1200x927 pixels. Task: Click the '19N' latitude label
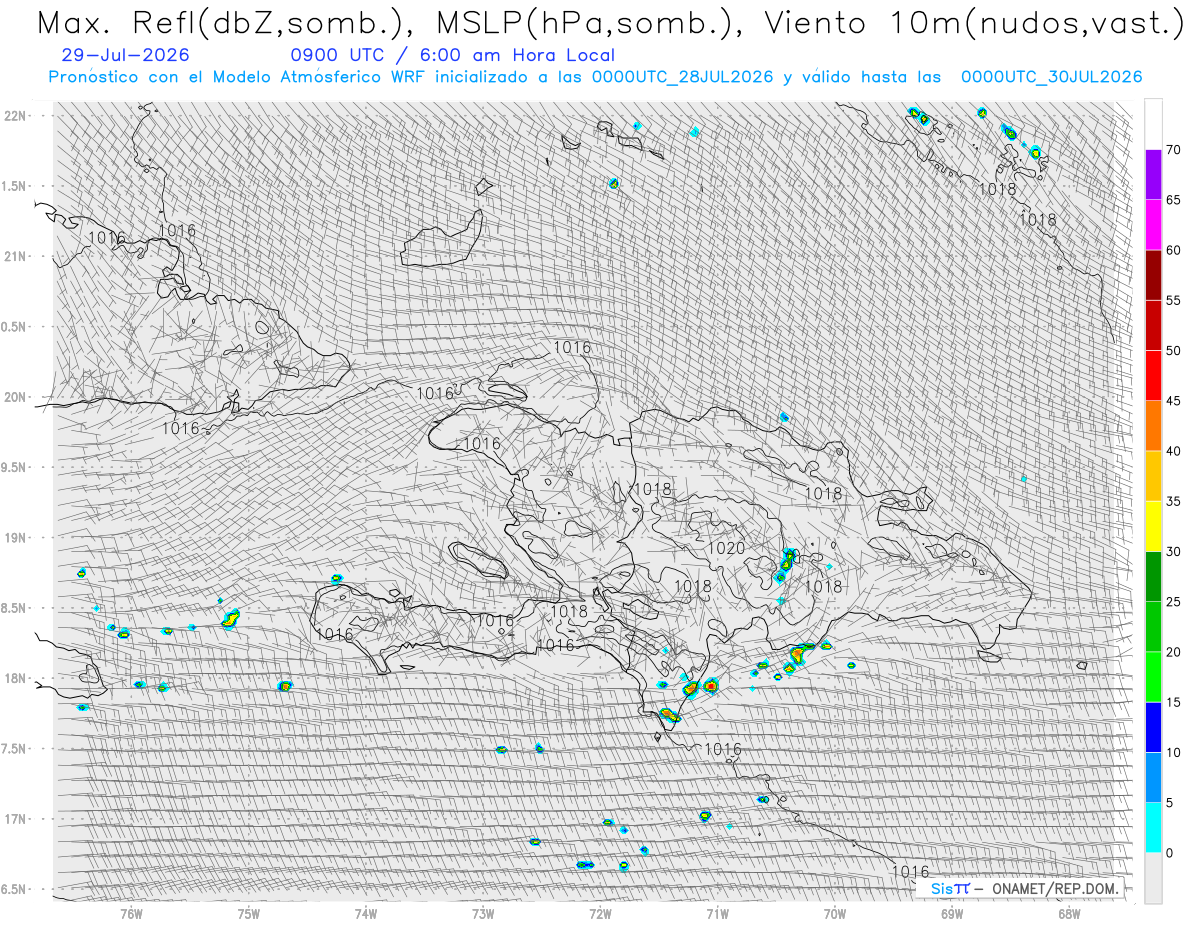14,538
